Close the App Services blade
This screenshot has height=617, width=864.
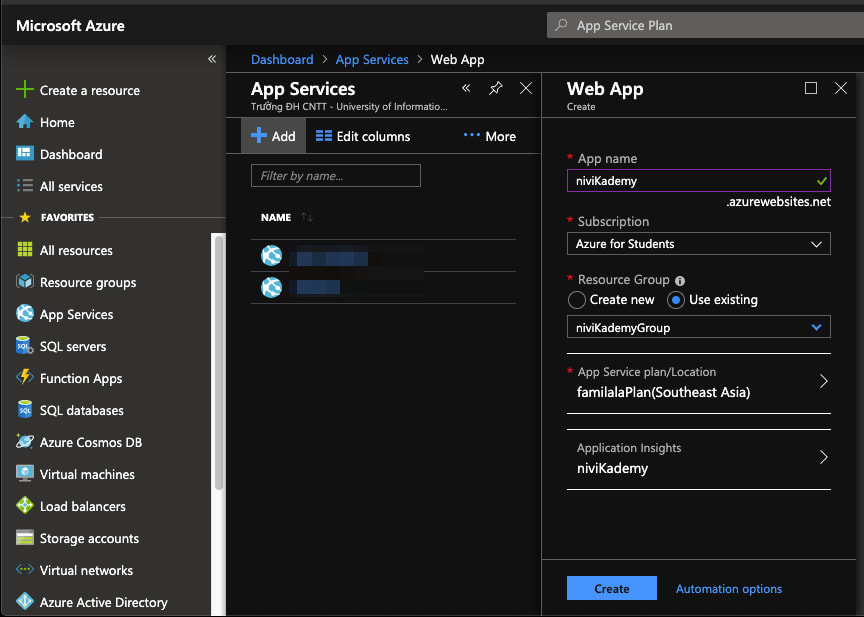pos(526,88)
